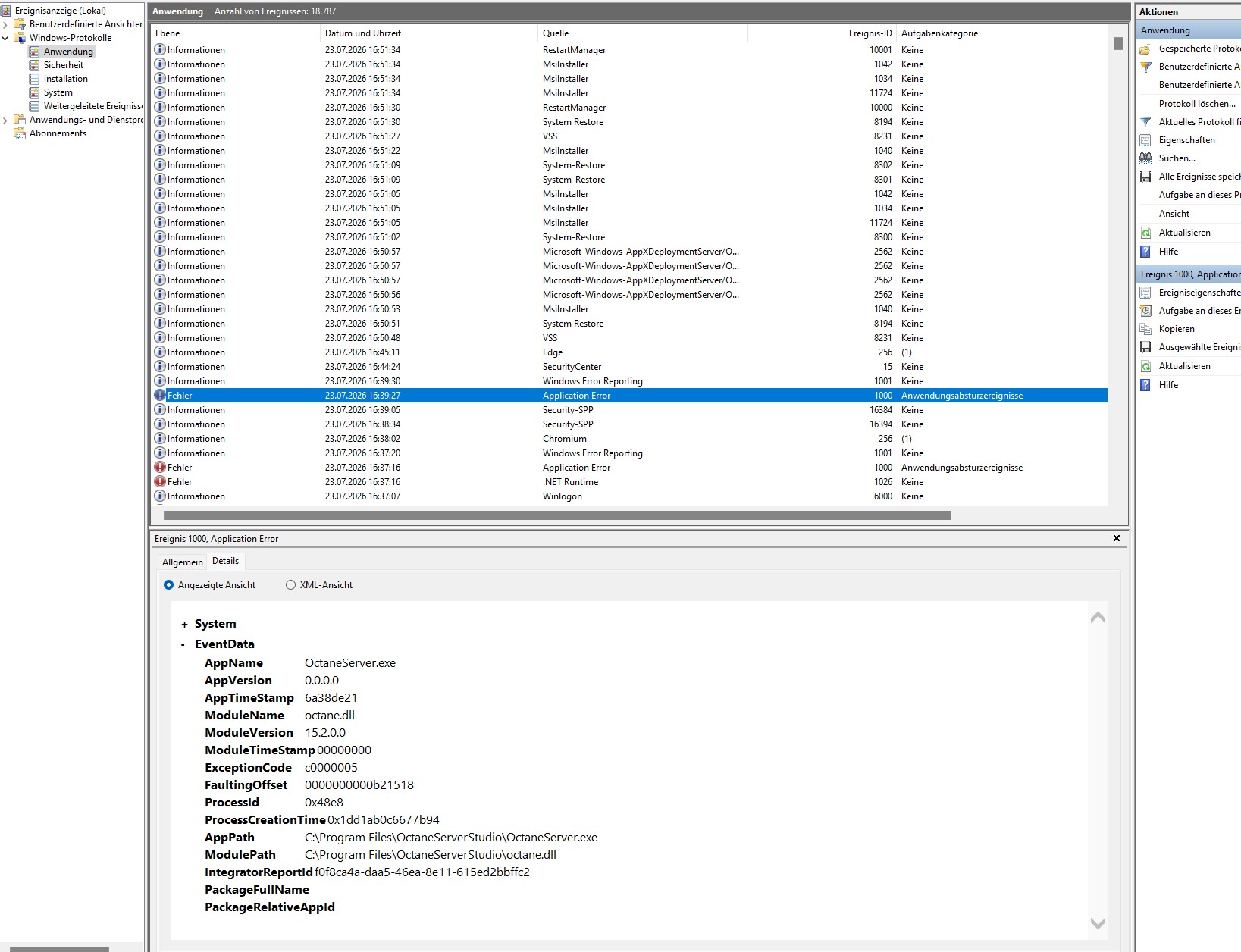Collapse the Windows-Protokolle tree node
This screenshot has width=1241, height=952.
[5, 38]
